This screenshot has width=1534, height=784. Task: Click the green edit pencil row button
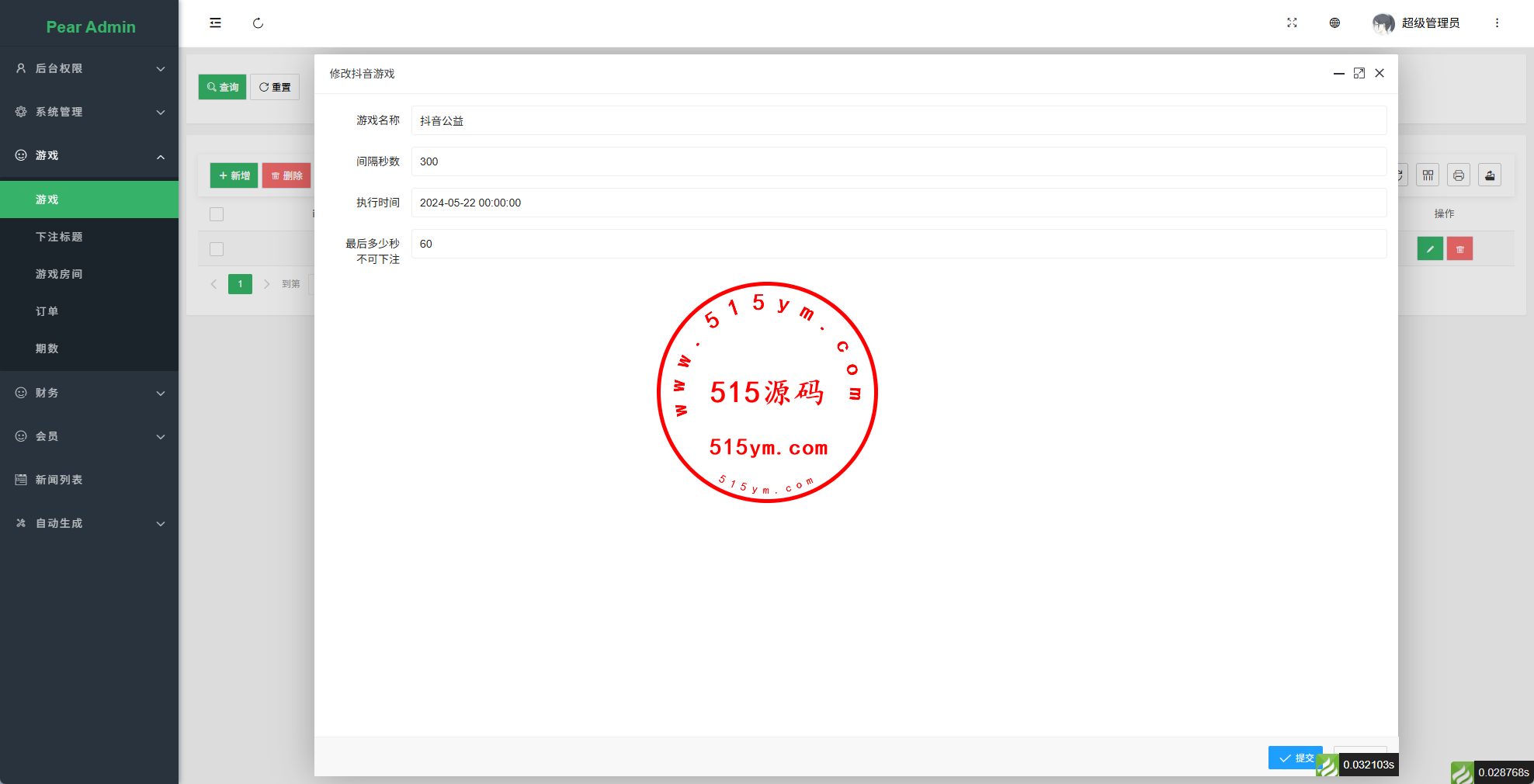point(1429,249)
